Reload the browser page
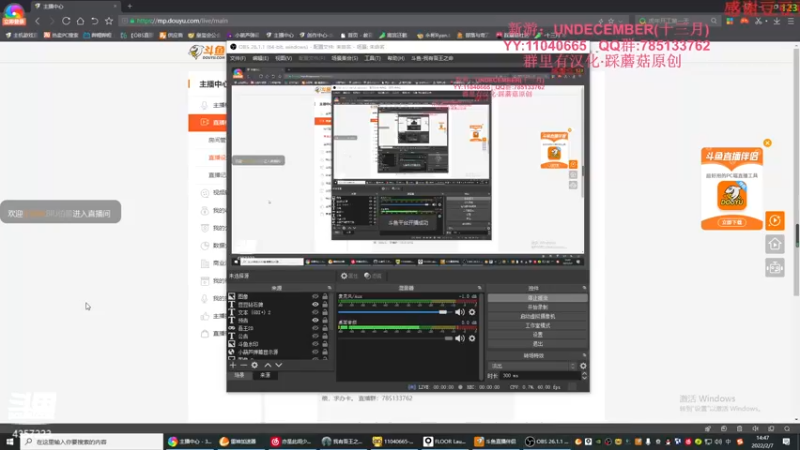The image size is (800, 450). (66, 21)
